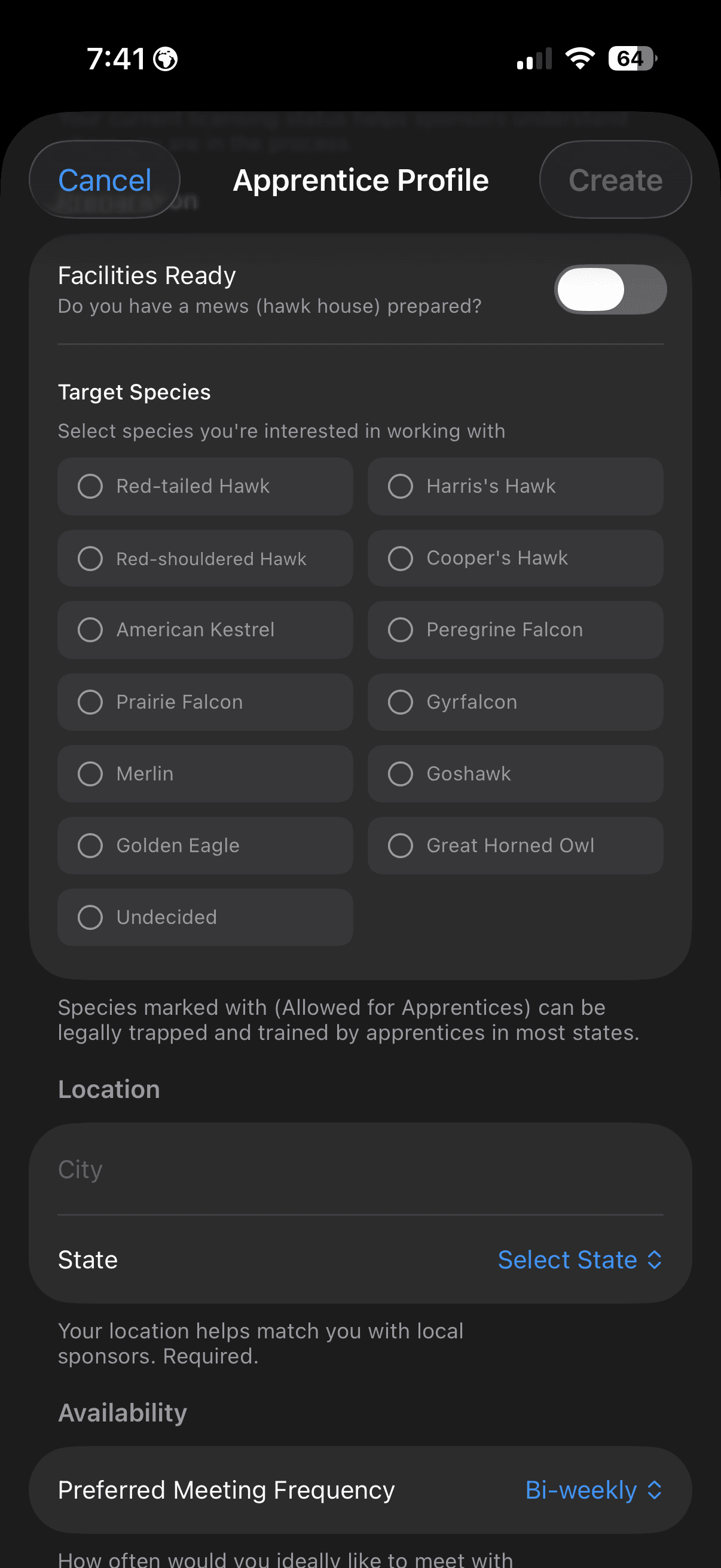Tap the globe icon beside the time

click(166, 59)
